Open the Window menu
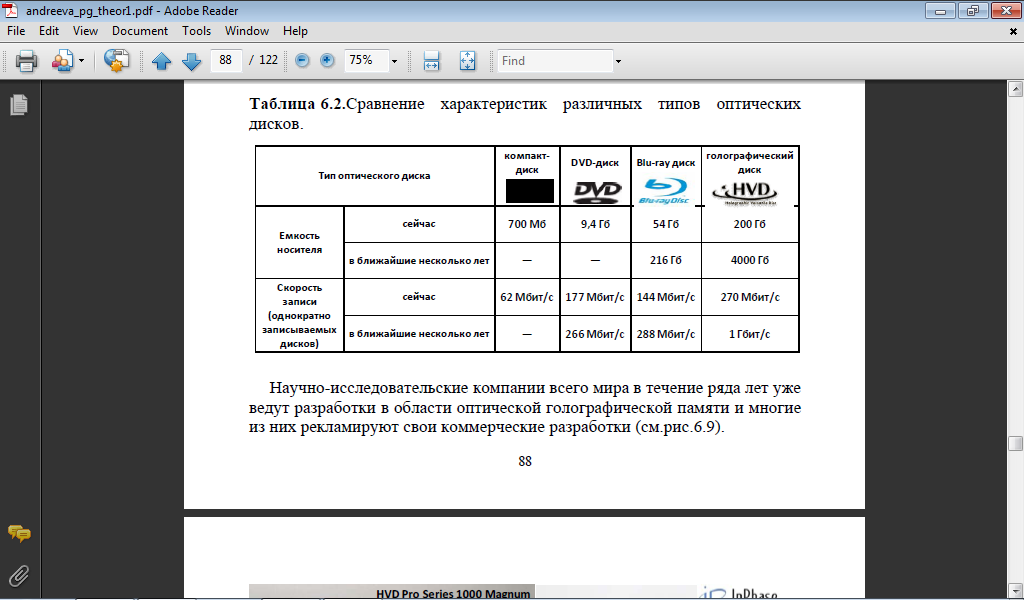The image size is (1024, 600). click(x=247, y=31)
